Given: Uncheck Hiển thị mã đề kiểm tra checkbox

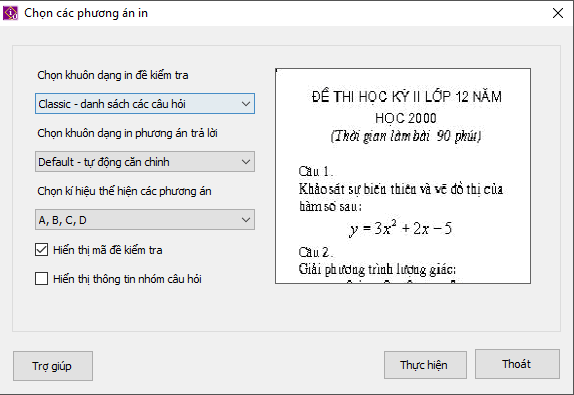Looking at the screenshot, I should coord(41,250).
